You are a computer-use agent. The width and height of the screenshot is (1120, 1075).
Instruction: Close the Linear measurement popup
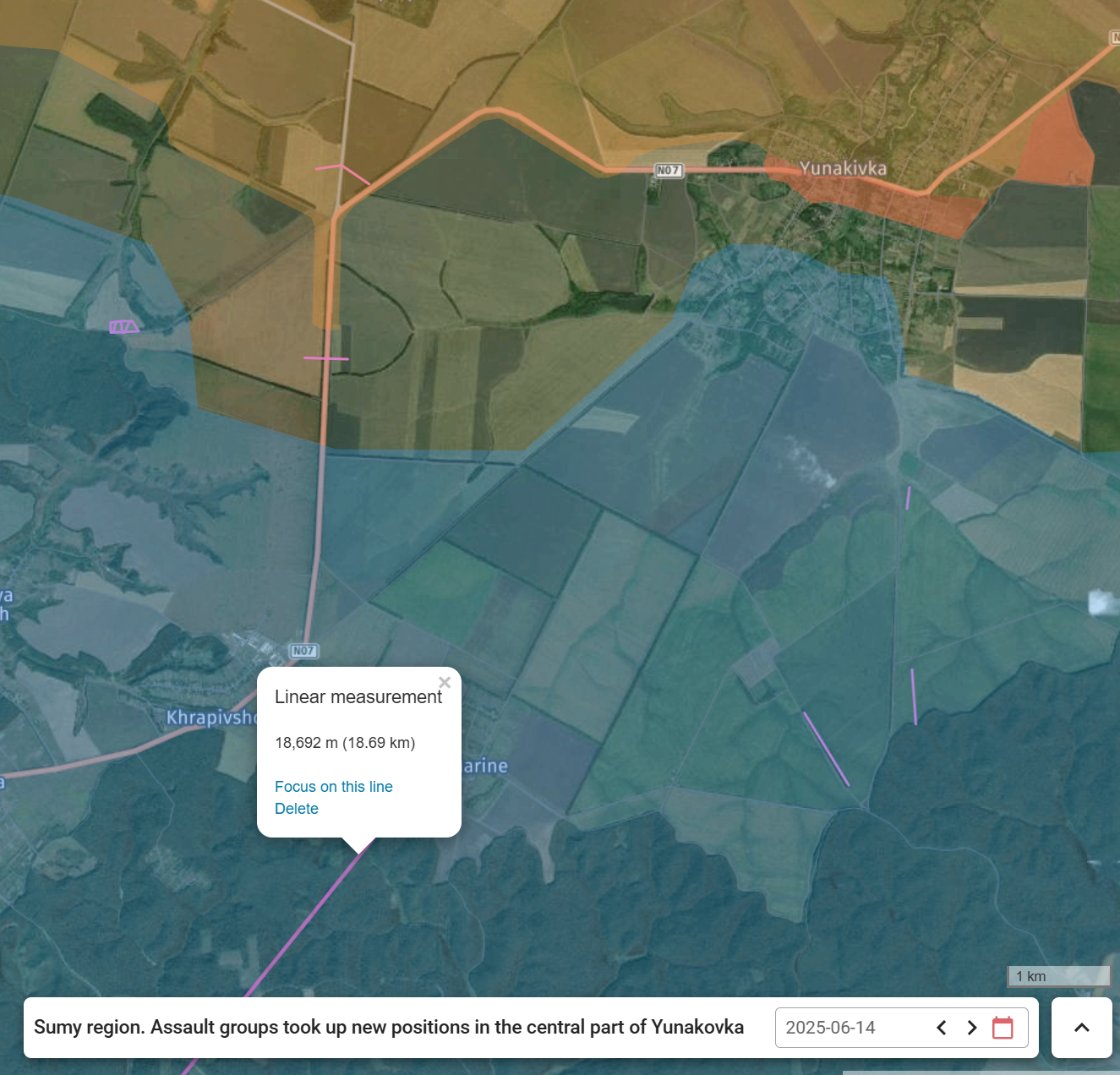[x=445, y=682]
